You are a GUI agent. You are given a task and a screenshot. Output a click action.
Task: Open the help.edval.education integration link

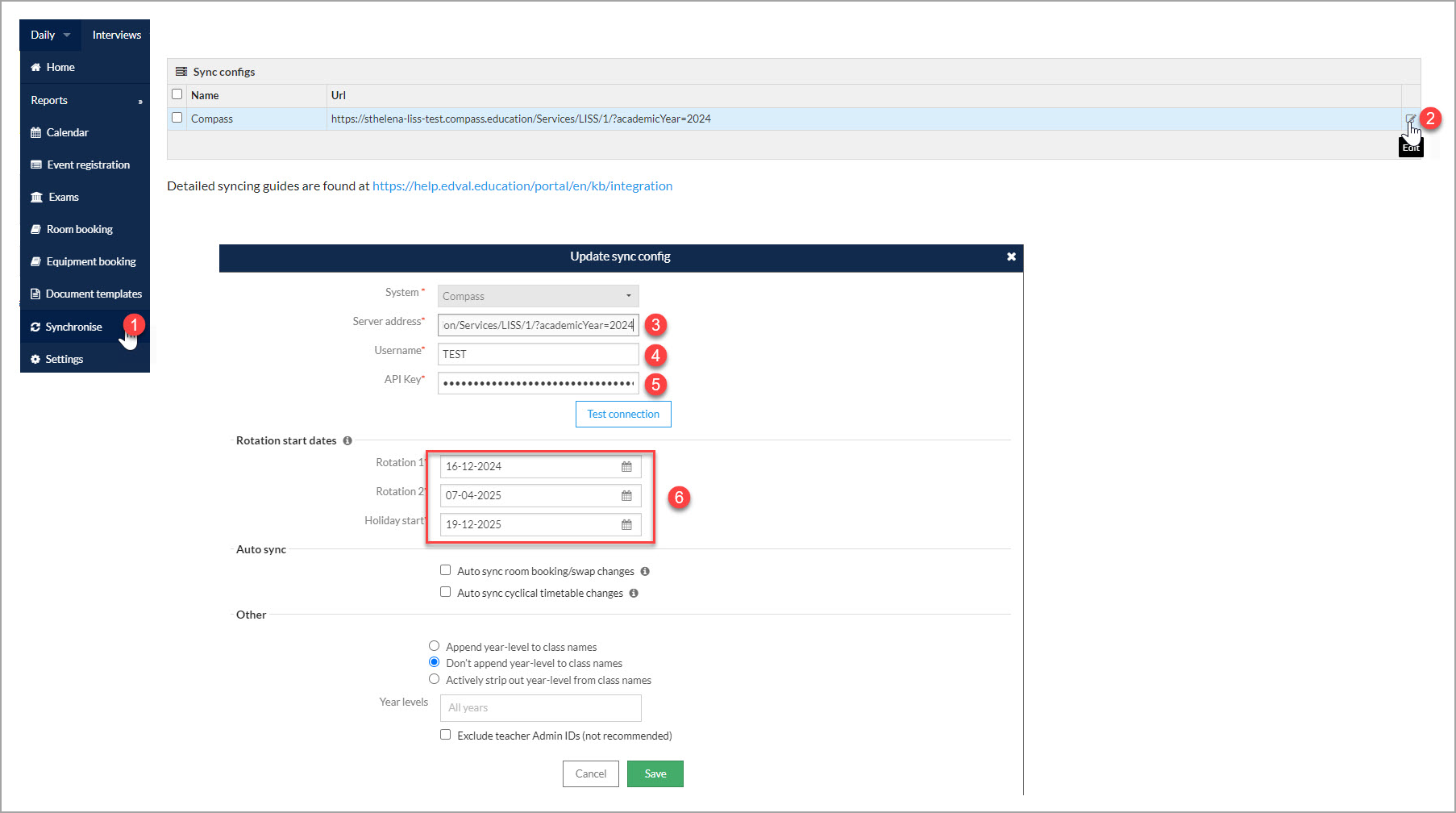click(x=522, y=186)
